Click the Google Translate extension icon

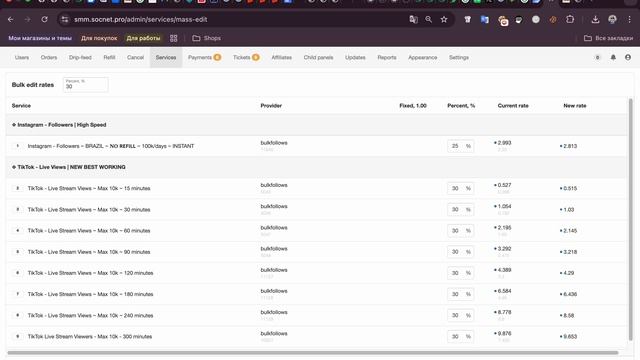tap(484, 19)
